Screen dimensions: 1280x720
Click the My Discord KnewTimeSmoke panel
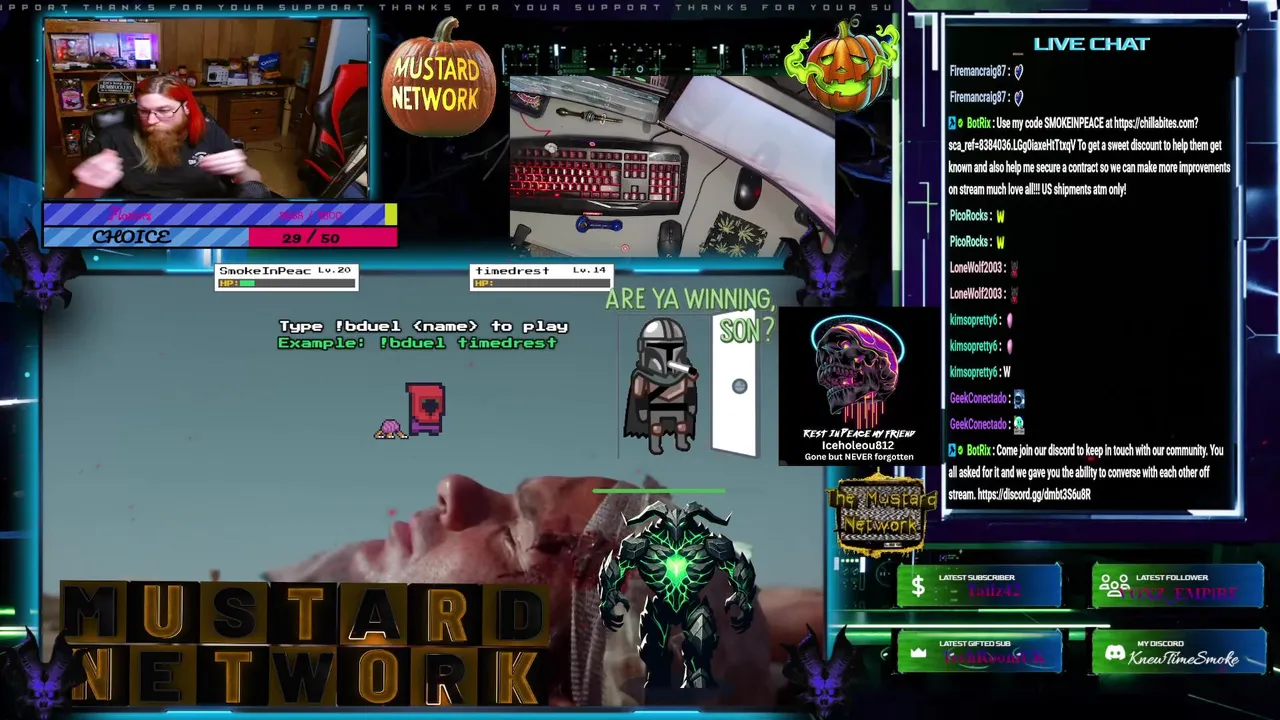point(1178,652)
